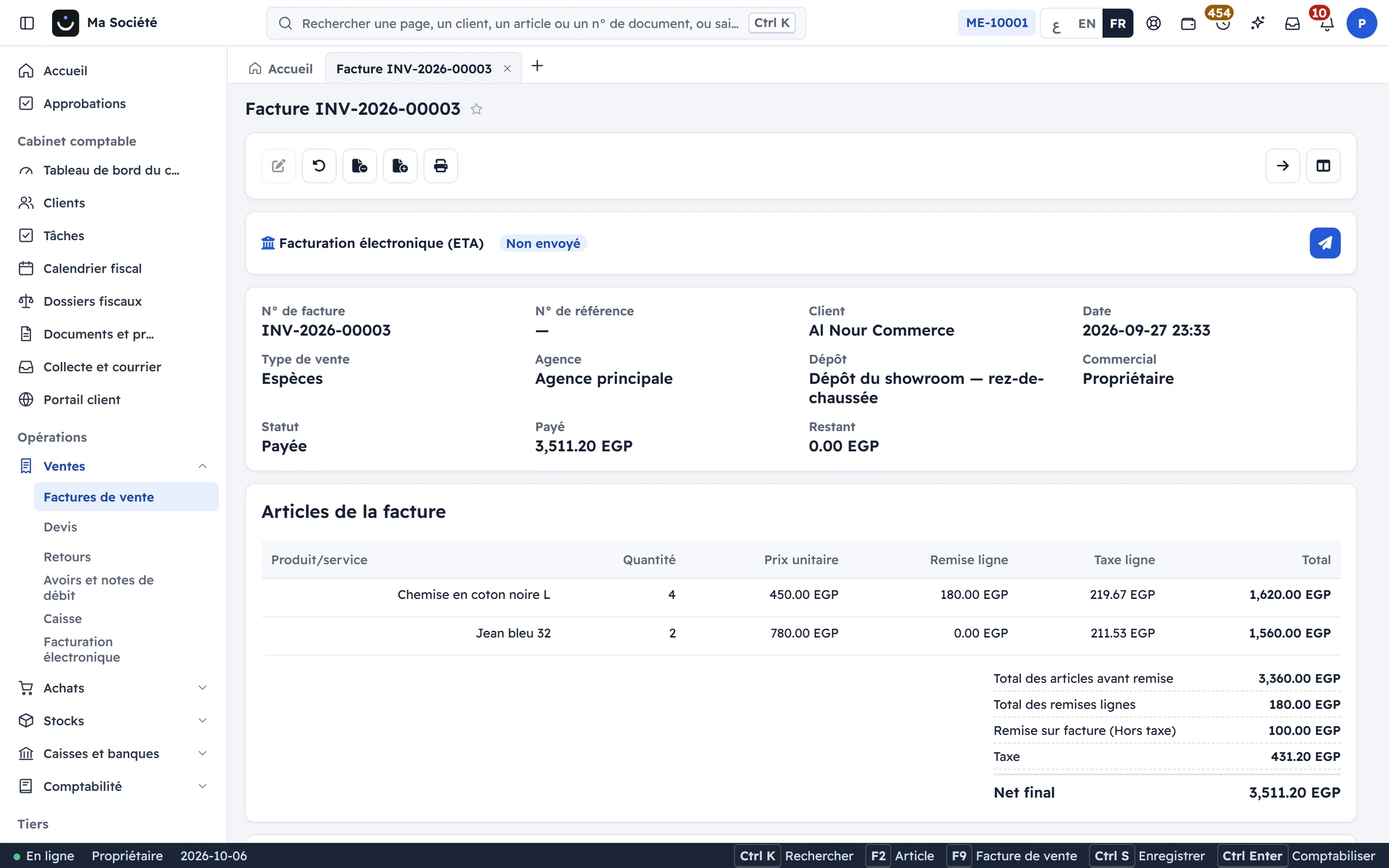Open Approbations in the sidebar
The width and height of the screenshot is (1389, 868).
click(113, 104)
